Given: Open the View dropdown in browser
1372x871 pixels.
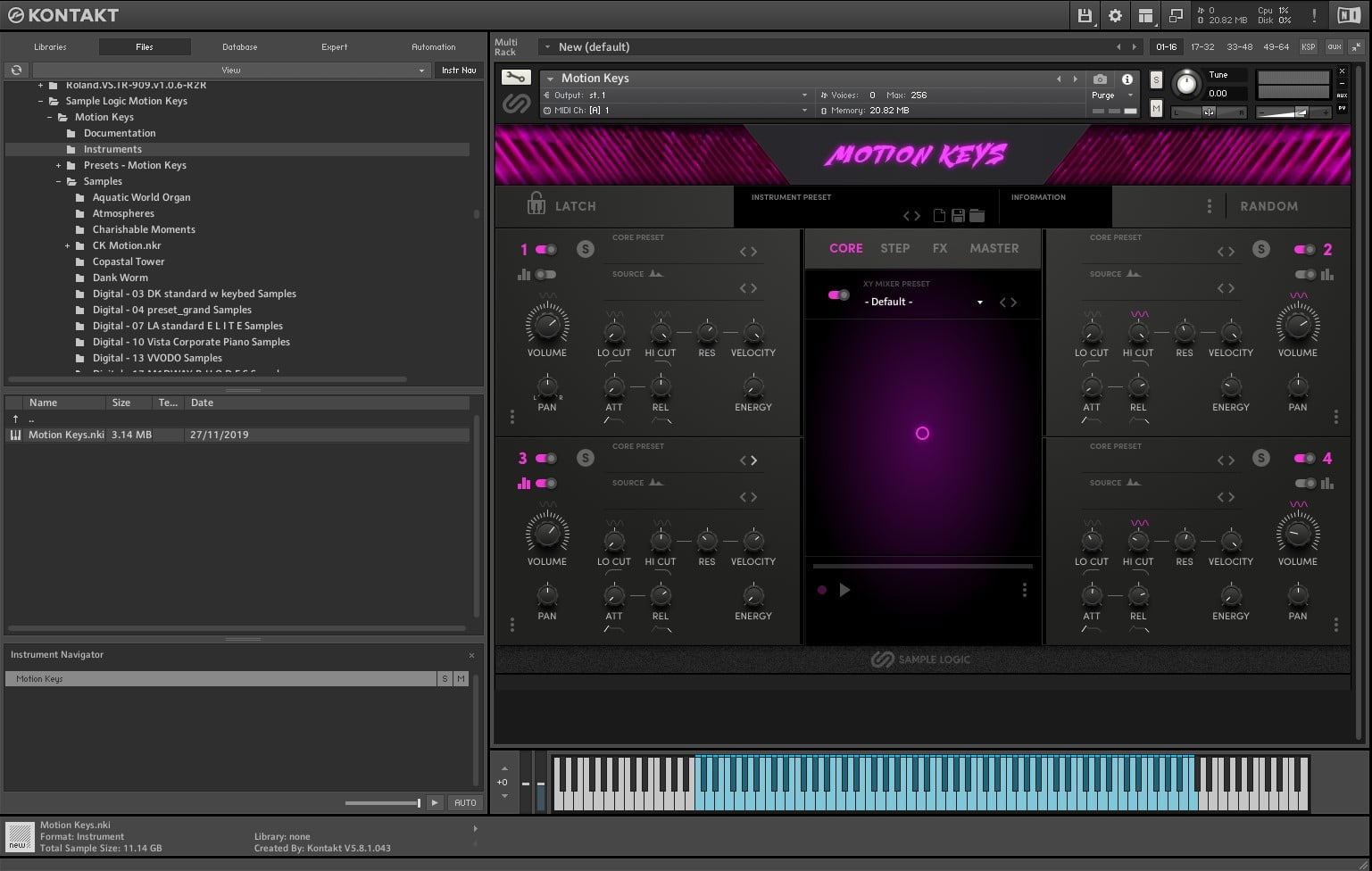Looking at the screenshot, I should coord(230,70).
